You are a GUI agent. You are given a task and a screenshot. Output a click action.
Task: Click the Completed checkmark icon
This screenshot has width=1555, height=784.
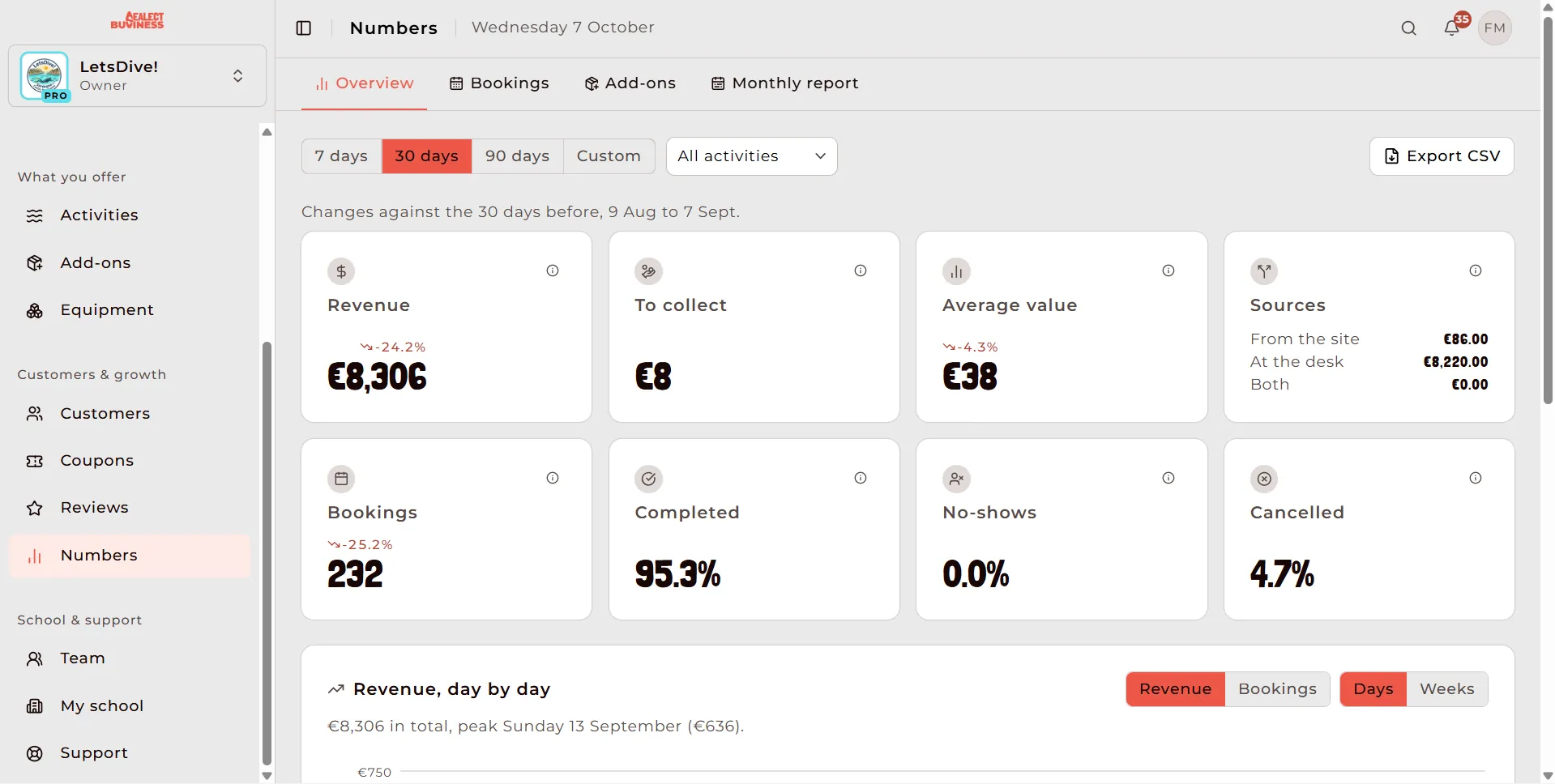click(648, 479)
